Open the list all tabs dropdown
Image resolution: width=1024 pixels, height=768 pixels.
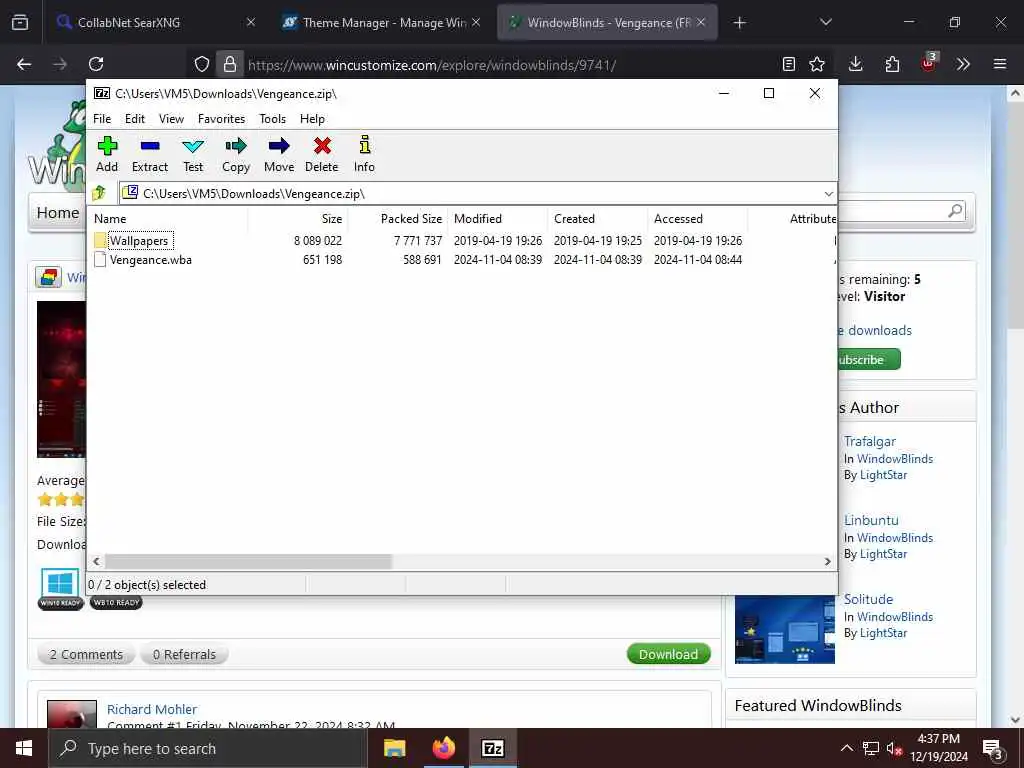[826, 23]
